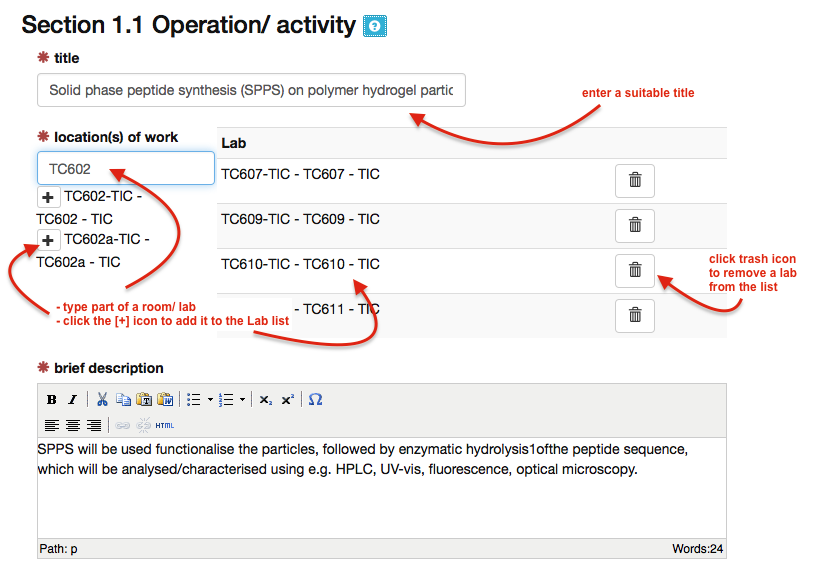This screenshot has height=573, width=817.
Task: Add TC602-TIC lab with plus button
Action: [48, 198]
